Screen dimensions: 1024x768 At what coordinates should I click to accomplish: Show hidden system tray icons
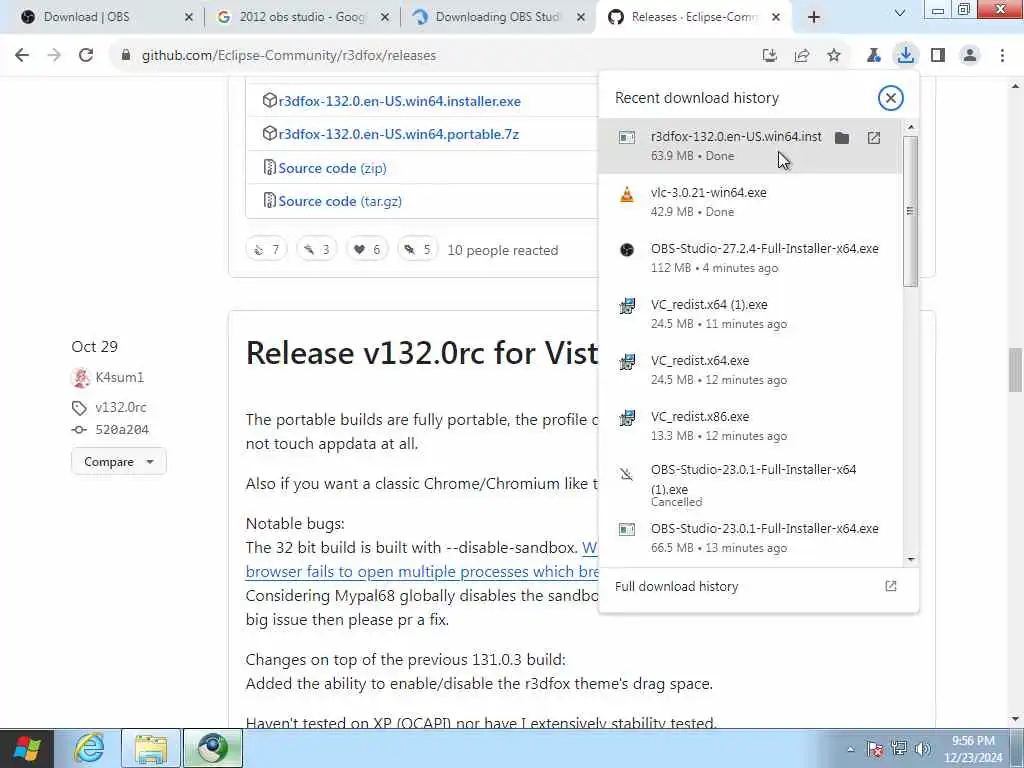click(850, 749)
